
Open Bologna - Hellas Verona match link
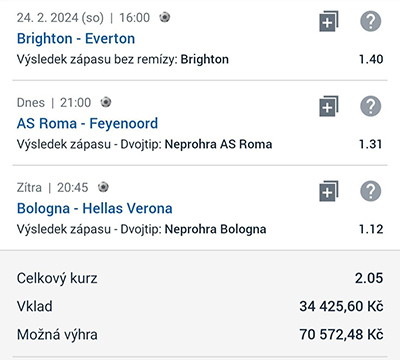click(95, 209)
